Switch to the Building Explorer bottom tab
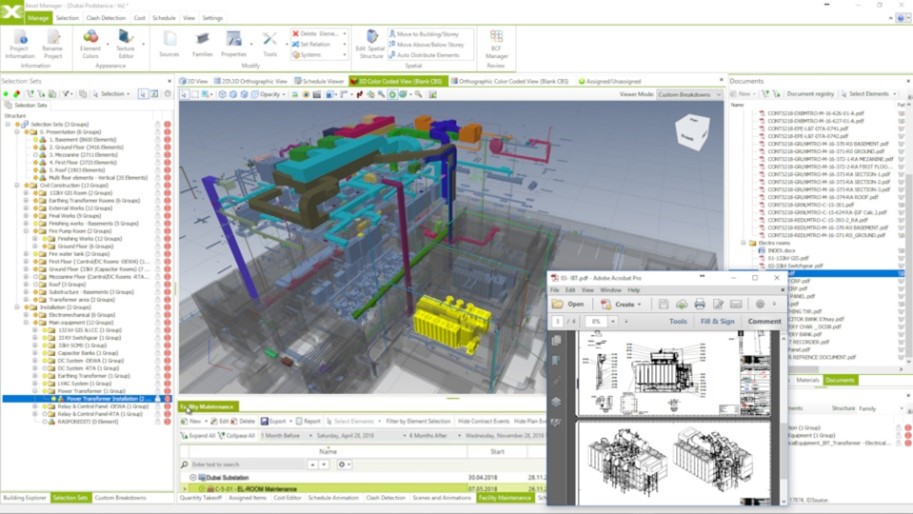Image resolution: width=913 pixels, height=514 pixels. tap(24, 498)
